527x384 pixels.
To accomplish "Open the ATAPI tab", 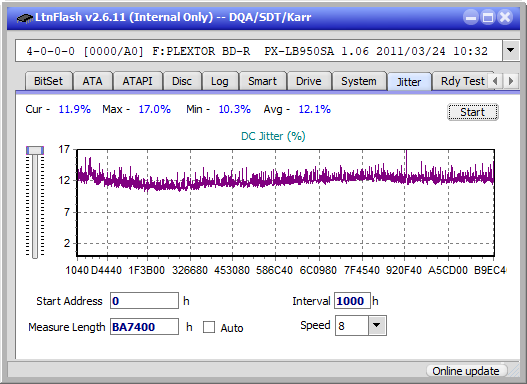I will pos(137,81).
